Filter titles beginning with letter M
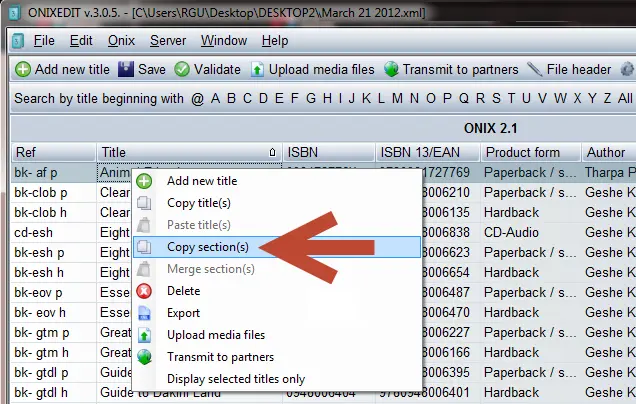 (x=398, y=99)
